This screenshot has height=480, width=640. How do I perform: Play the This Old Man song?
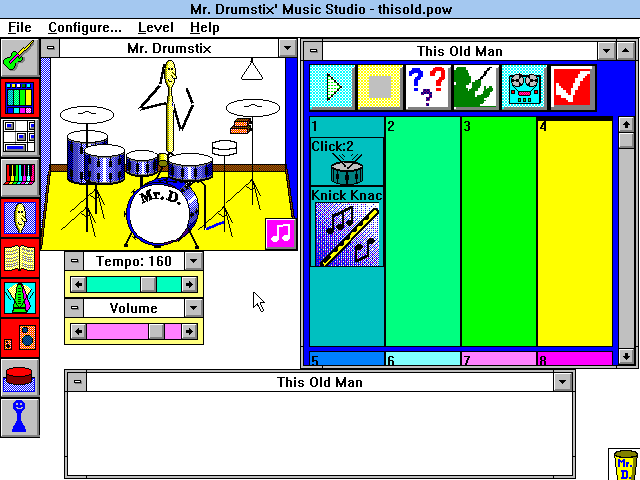point(332,87)
